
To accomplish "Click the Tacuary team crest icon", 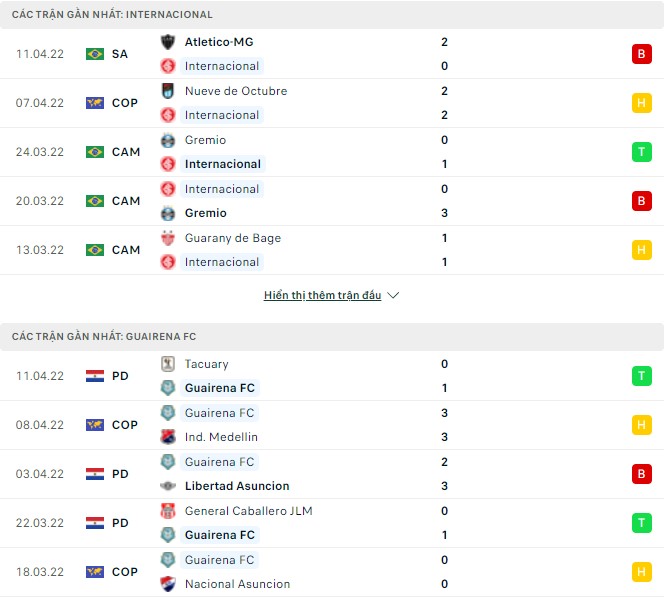I will tap(168, 364).
